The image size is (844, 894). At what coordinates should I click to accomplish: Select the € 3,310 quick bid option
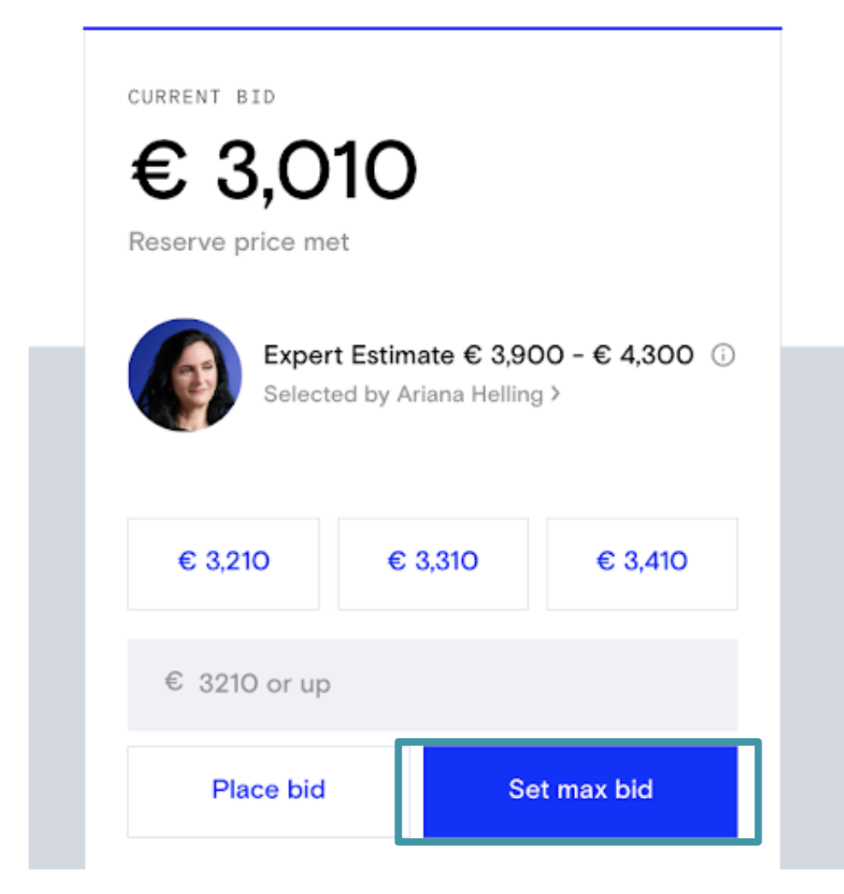click(x=432, y=563)
